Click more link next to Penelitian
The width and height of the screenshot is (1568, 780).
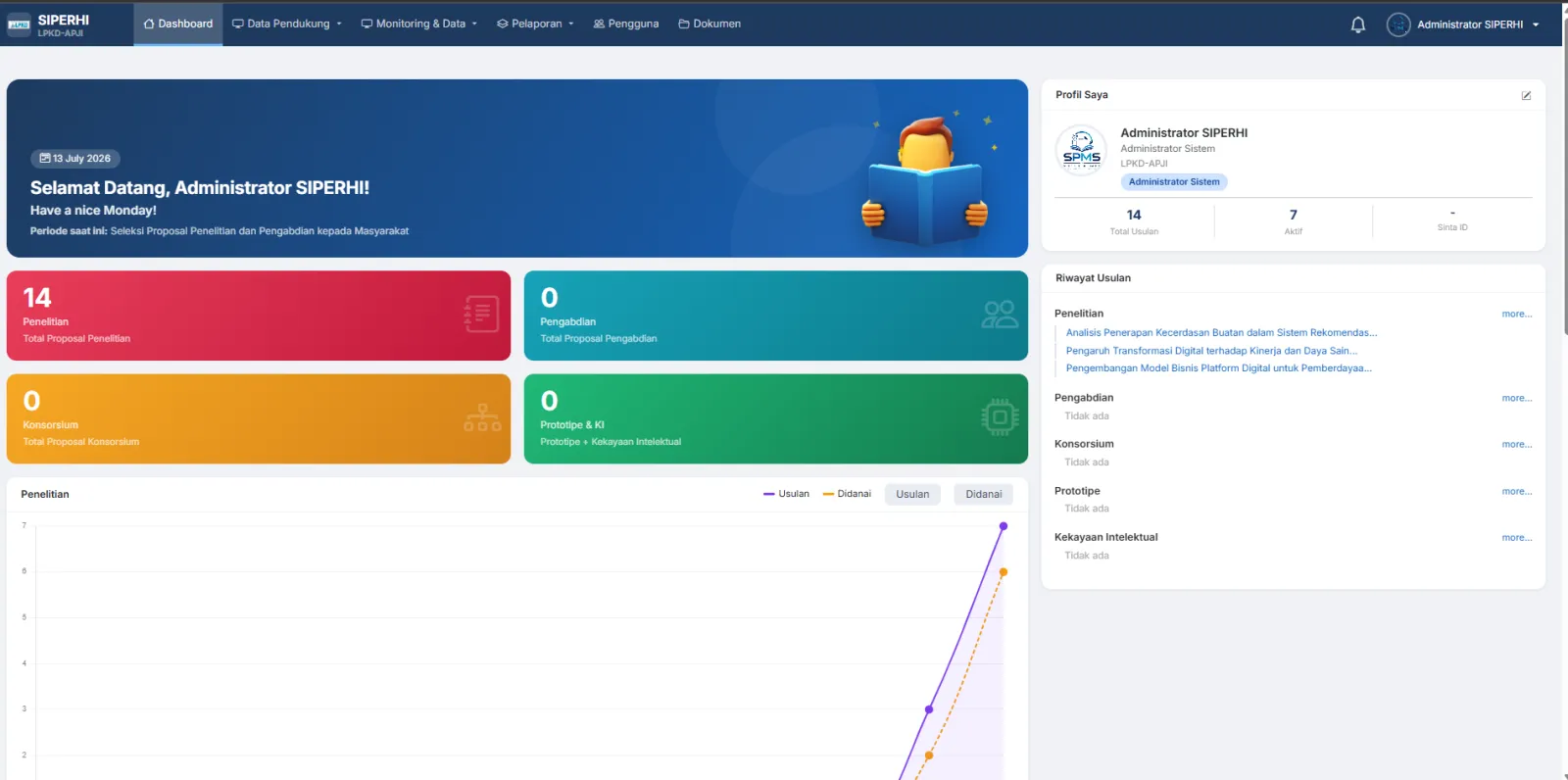(1516, 314)
